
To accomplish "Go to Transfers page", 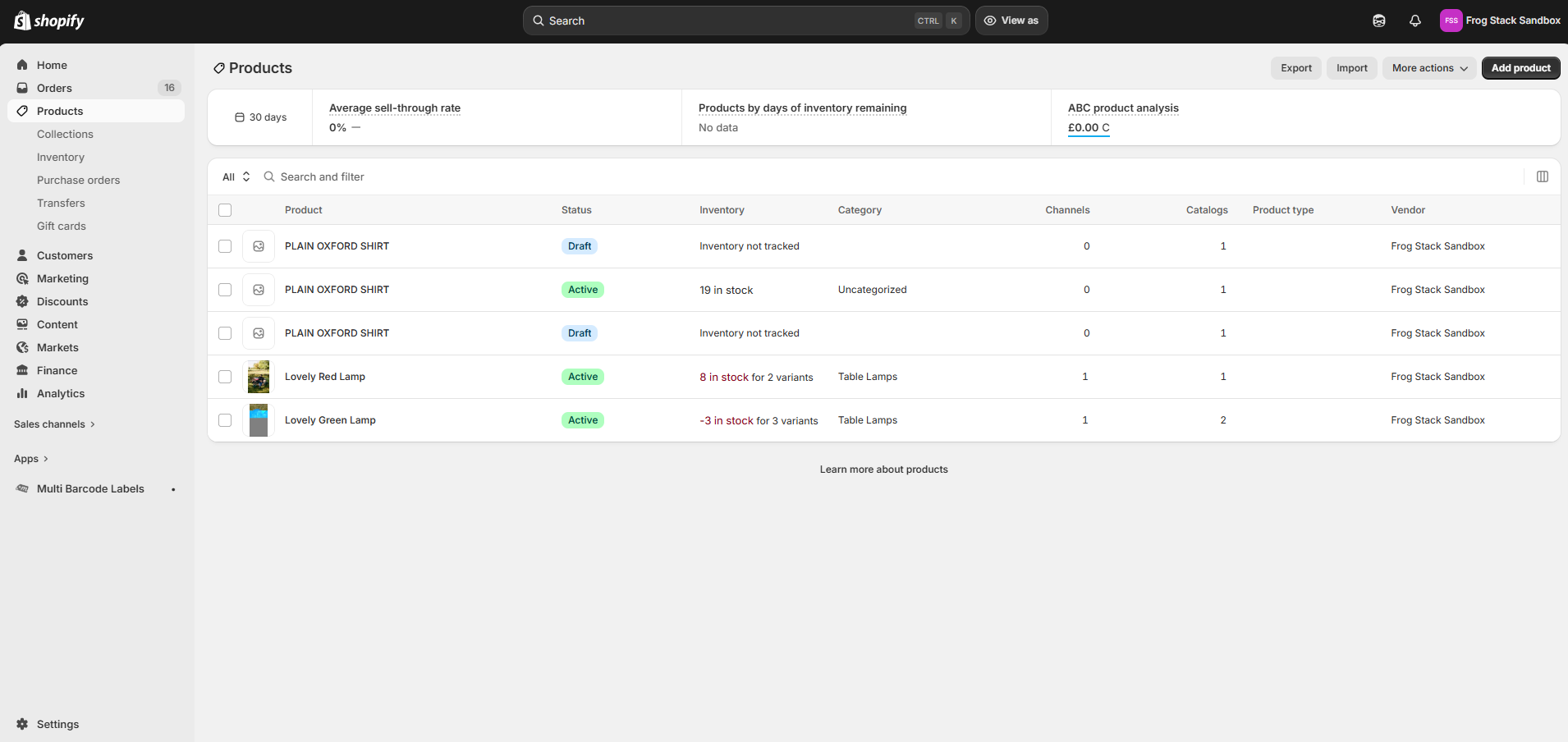I will [61, 203].
